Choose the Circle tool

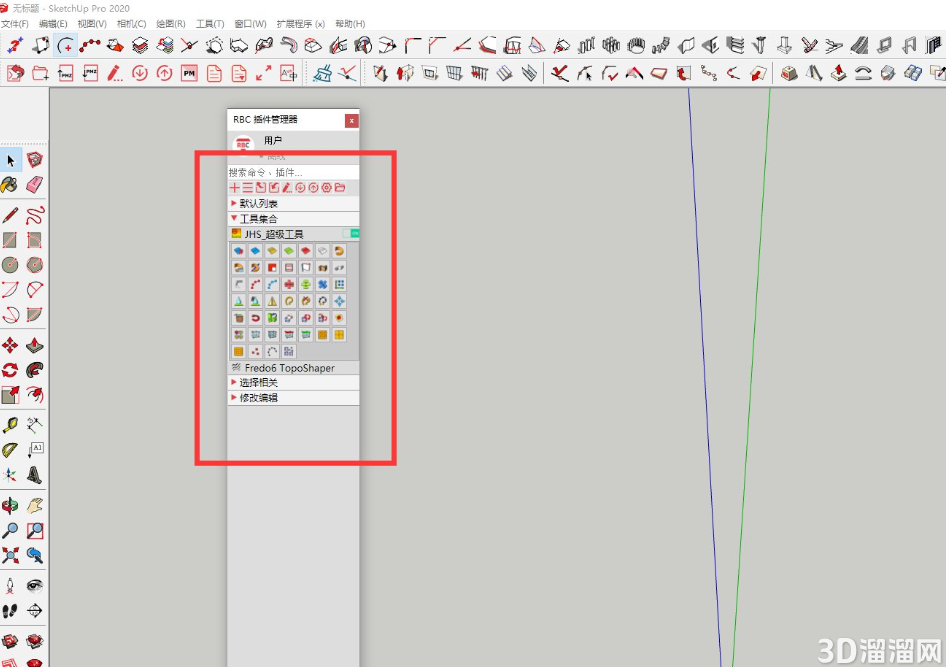(10, 265)
